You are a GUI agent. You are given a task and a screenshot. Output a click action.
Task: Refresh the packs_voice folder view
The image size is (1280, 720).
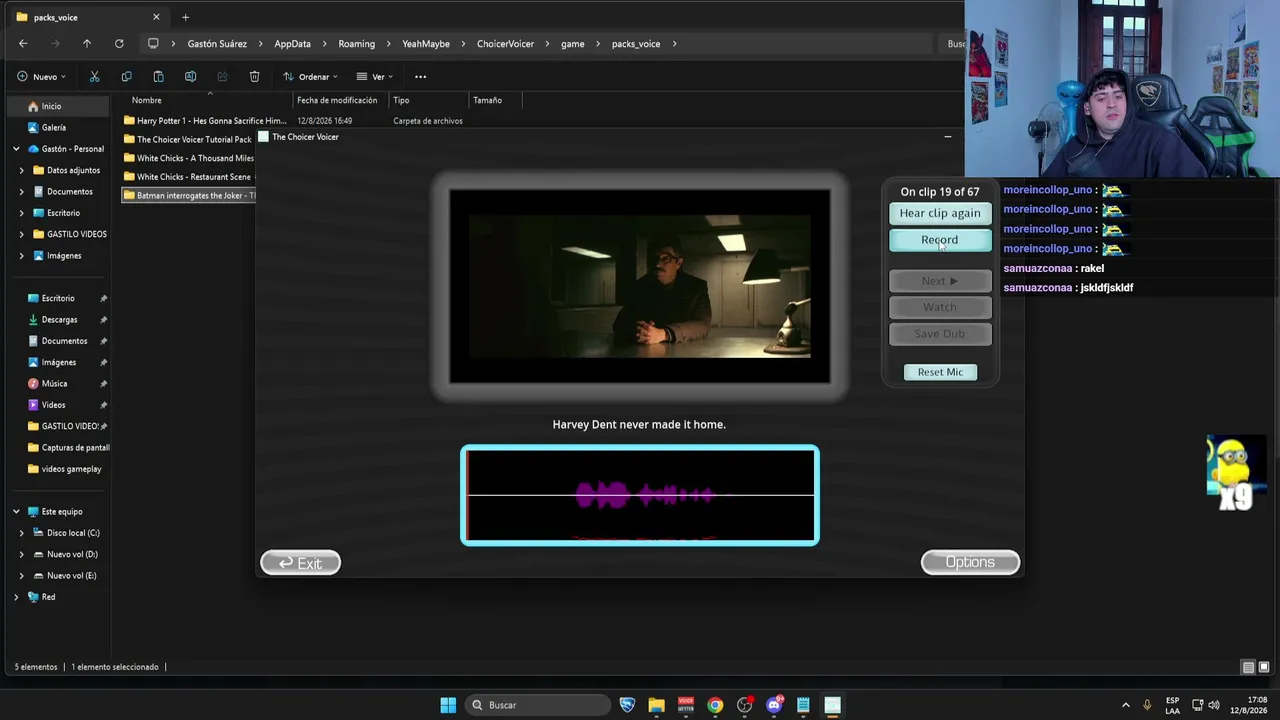119,44
